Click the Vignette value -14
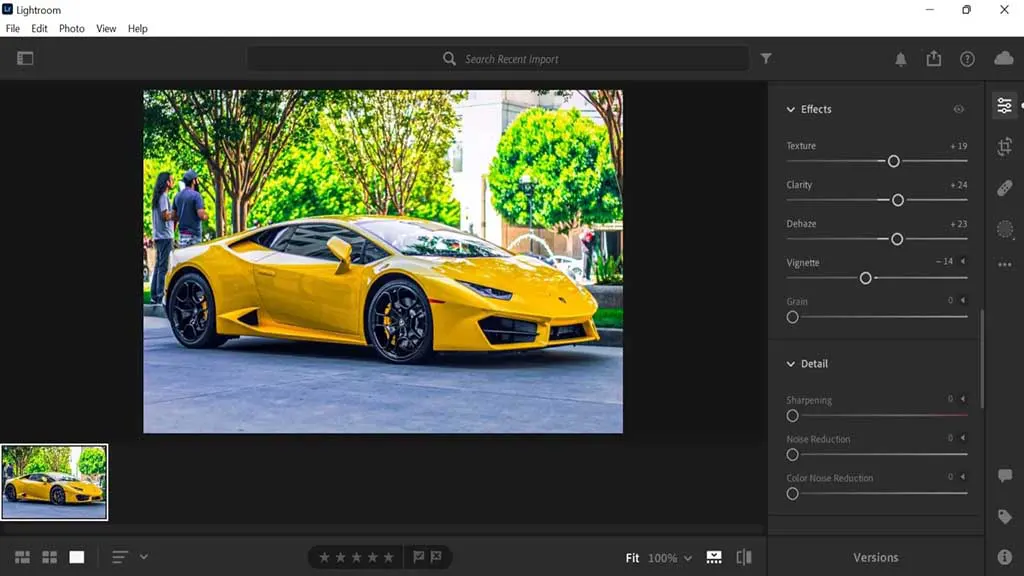Screen dimensions: 1024x576 tap(944, 261)
